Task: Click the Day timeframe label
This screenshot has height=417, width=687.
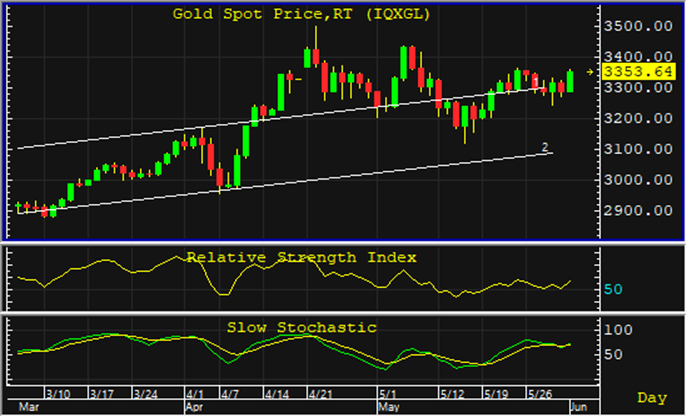Action: coord(652,398)
